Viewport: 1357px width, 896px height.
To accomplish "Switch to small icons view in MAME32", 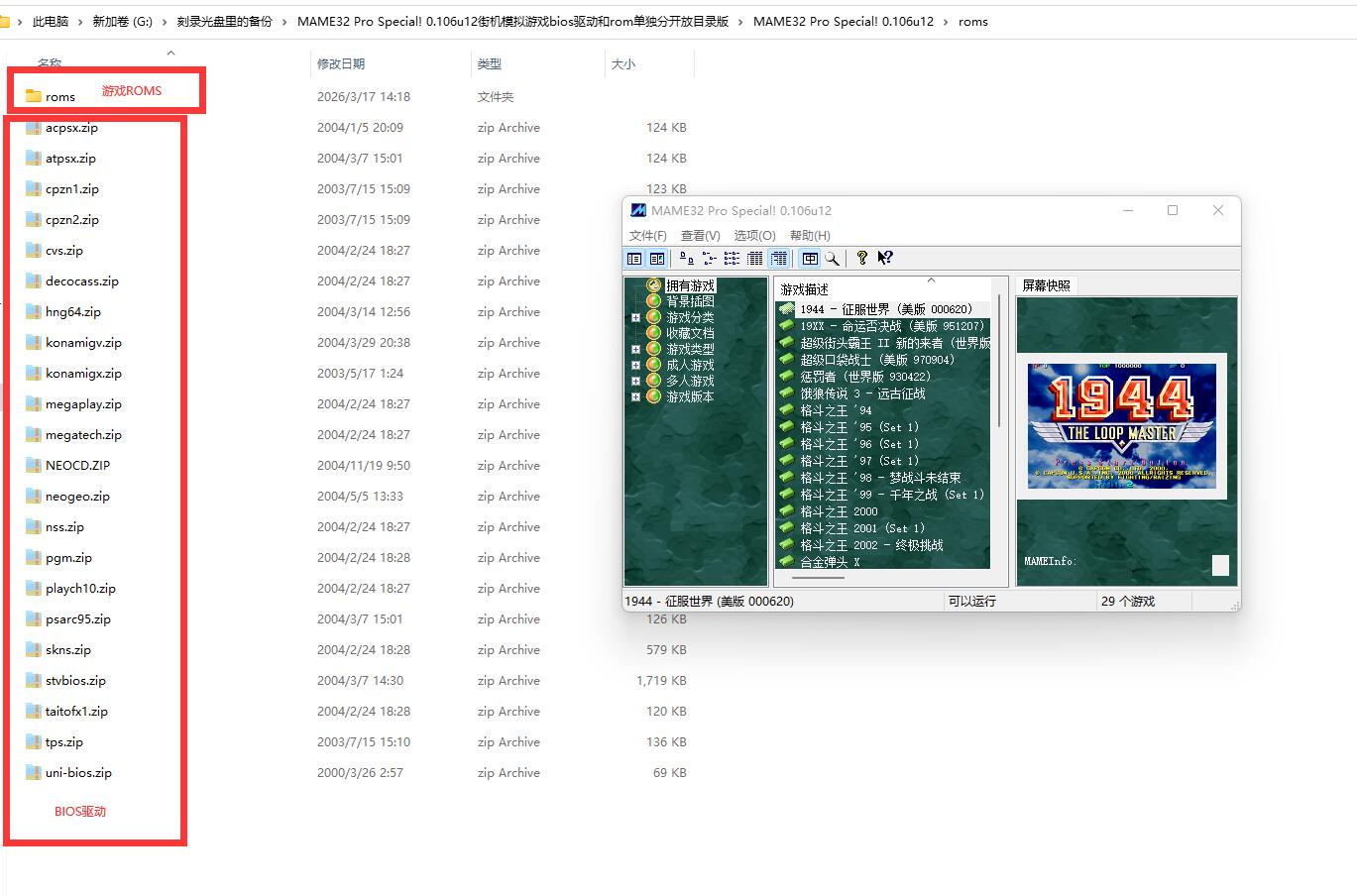I will (709, 259).
